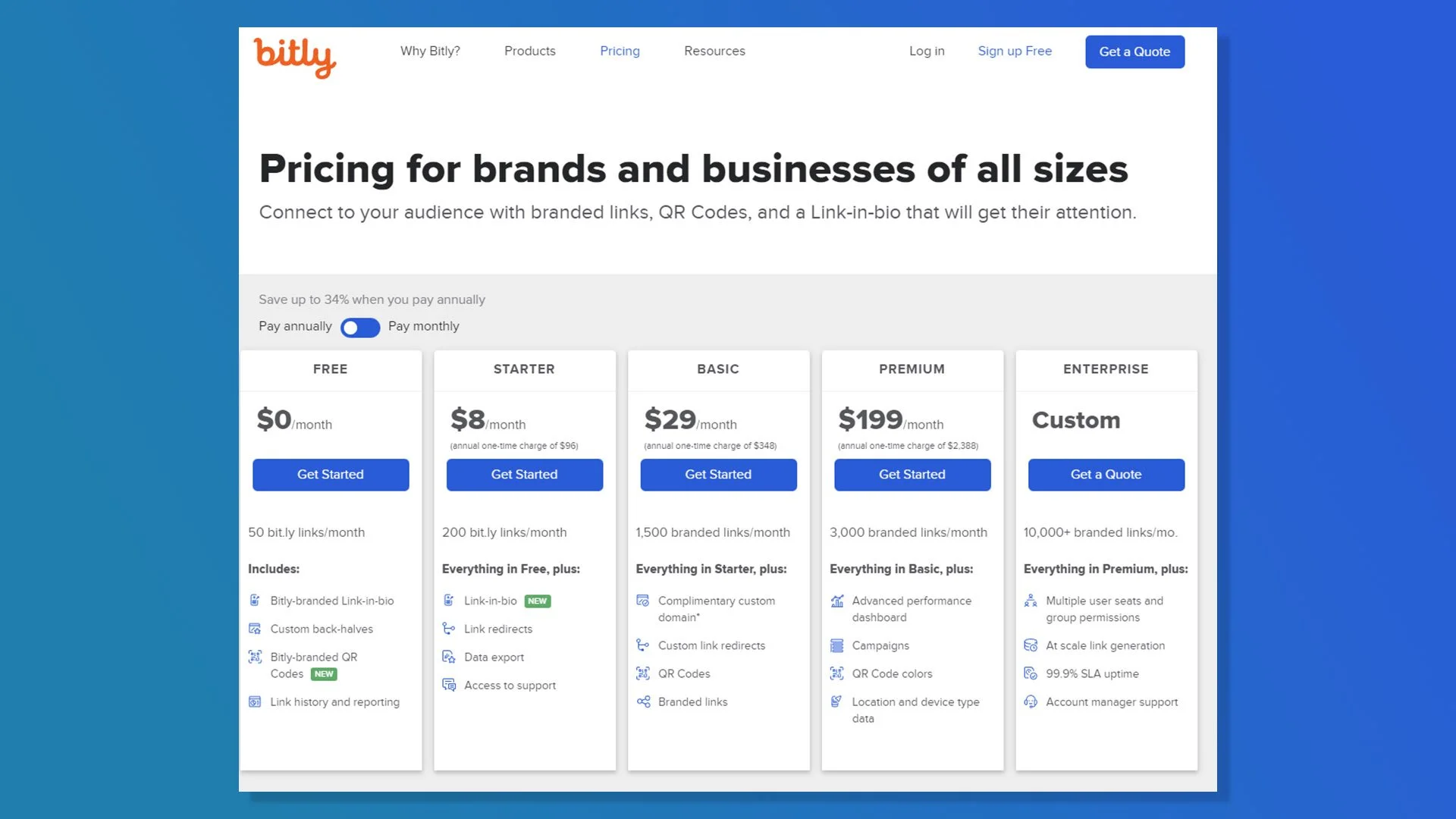Select the Pay monthly label
This screenshot has width=1456, height=819.
click(423, 326)
